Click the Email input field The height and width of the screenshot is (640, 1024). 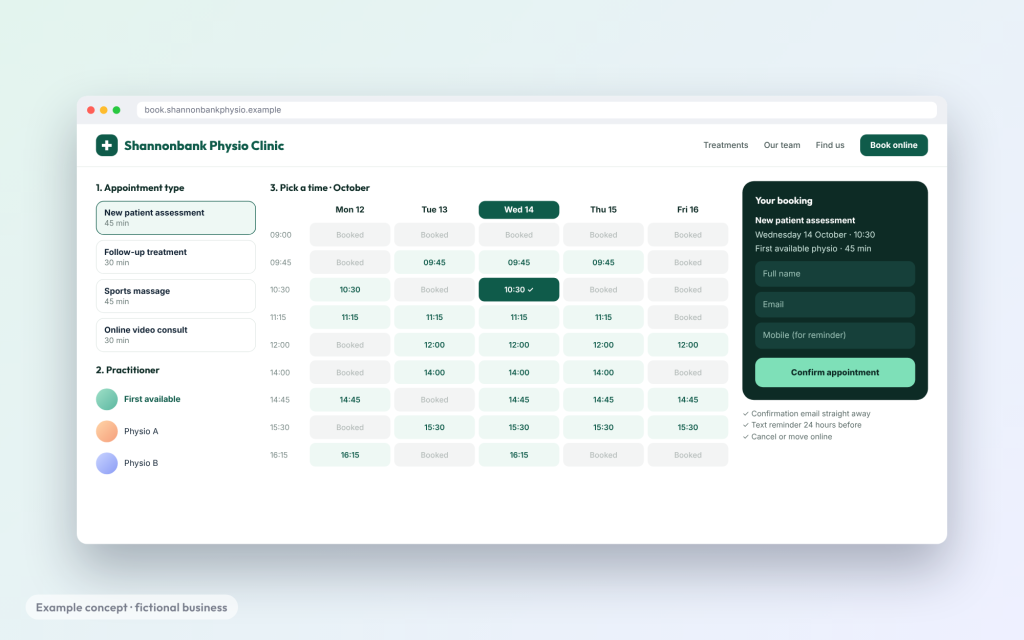pyautogui.click(x=835, y=304)
